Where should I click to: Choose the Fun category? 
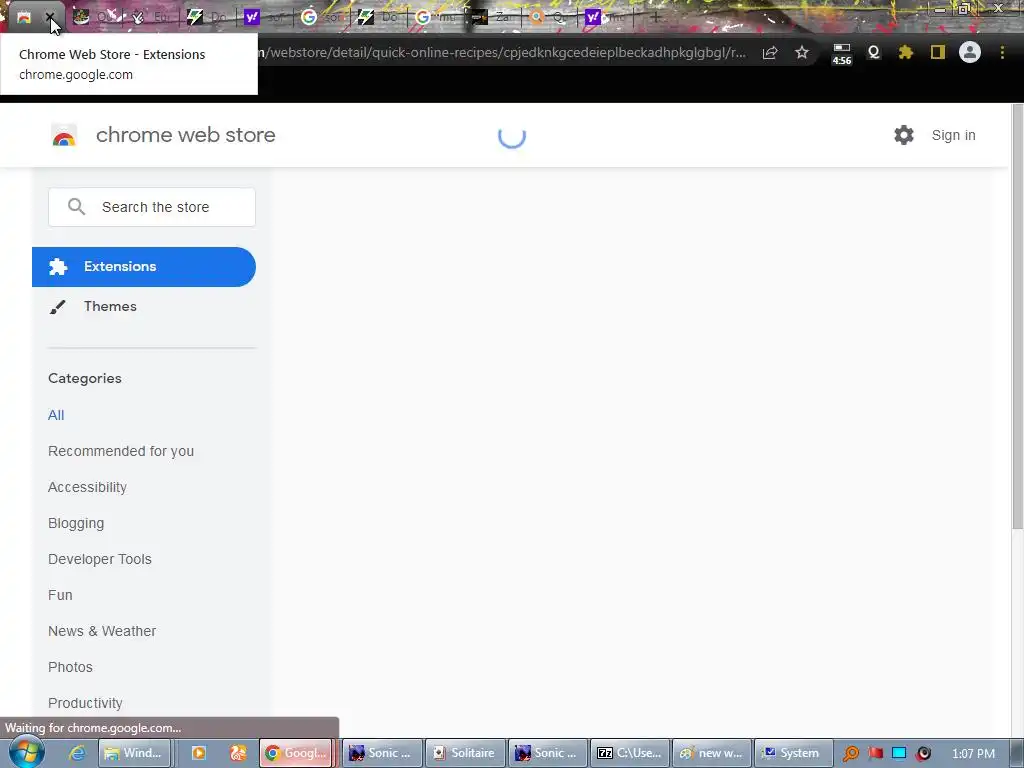60,595
